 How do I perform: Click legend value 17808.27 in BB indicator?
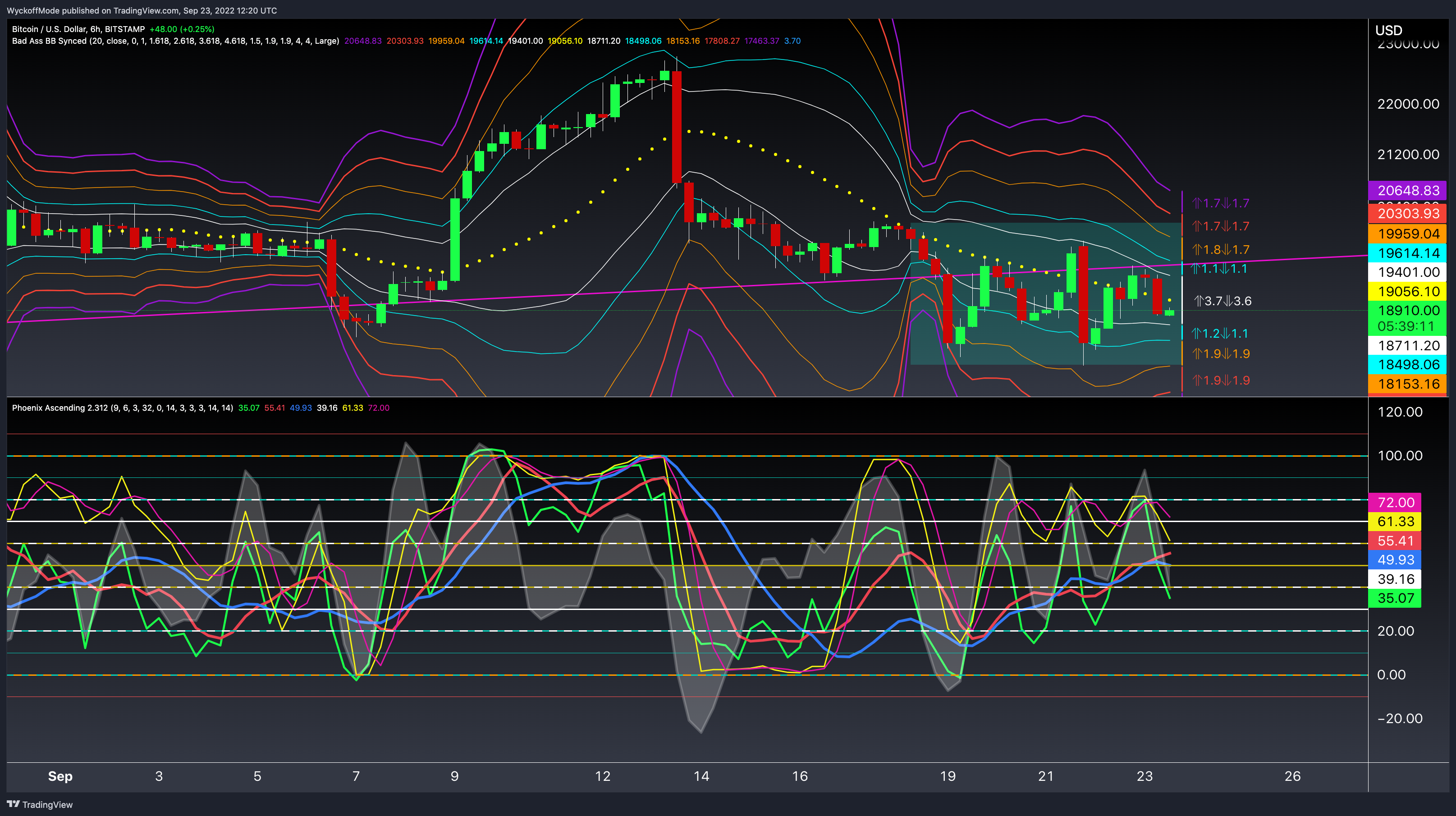click(x=722, y=41)
